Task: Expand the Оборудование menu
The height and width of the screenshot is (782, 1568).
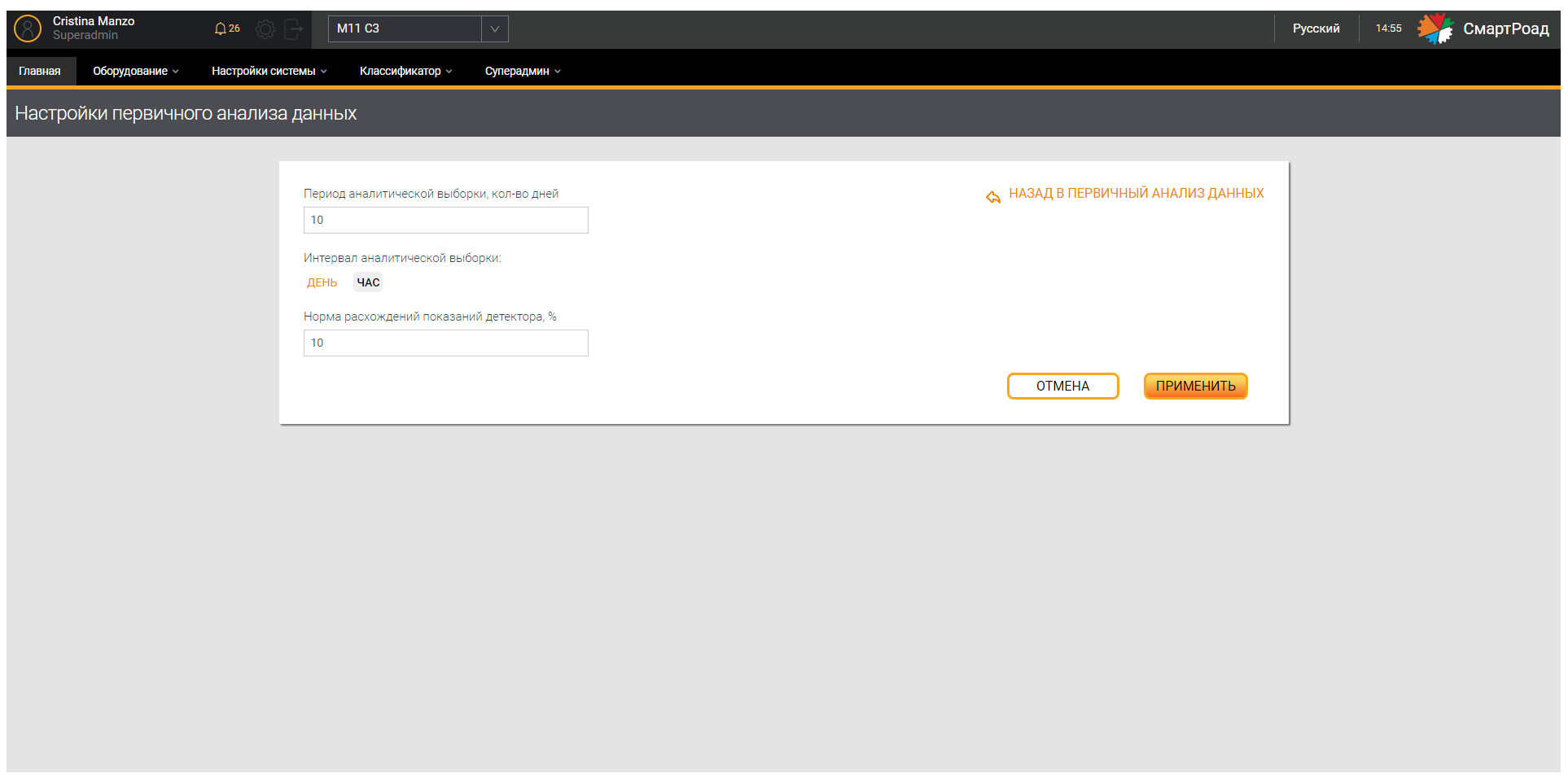Action: 135,72
